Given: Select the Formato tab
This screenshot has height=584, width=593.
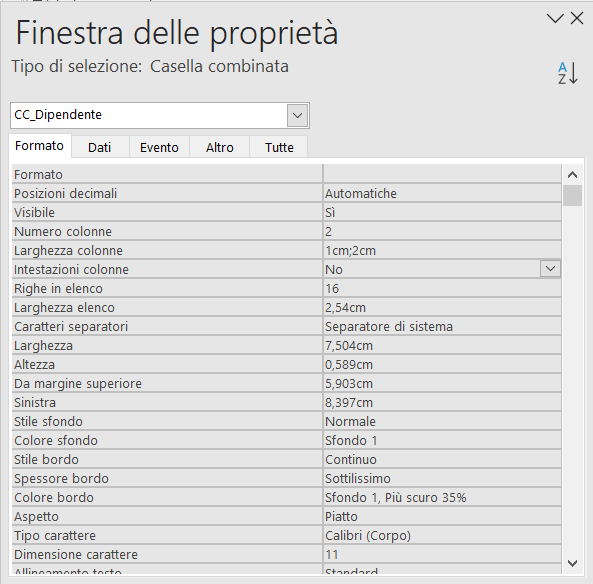Looking at the screenshot, I should click(x=39, y=146).
